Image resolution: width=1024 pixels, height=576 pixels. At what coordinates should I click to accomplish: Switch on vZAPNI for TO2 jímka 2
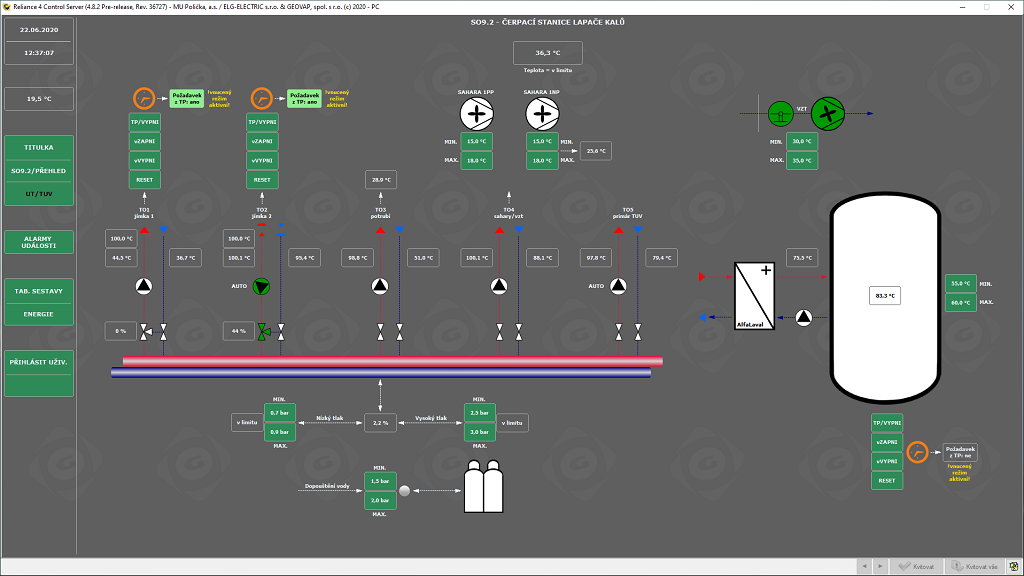(x=262, y=141)
